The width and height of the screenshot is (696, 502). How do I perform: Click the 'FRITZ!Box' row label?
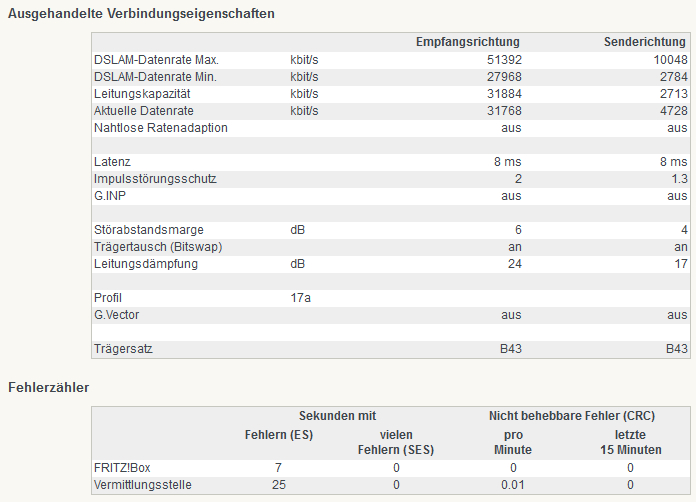click(122, 468)
